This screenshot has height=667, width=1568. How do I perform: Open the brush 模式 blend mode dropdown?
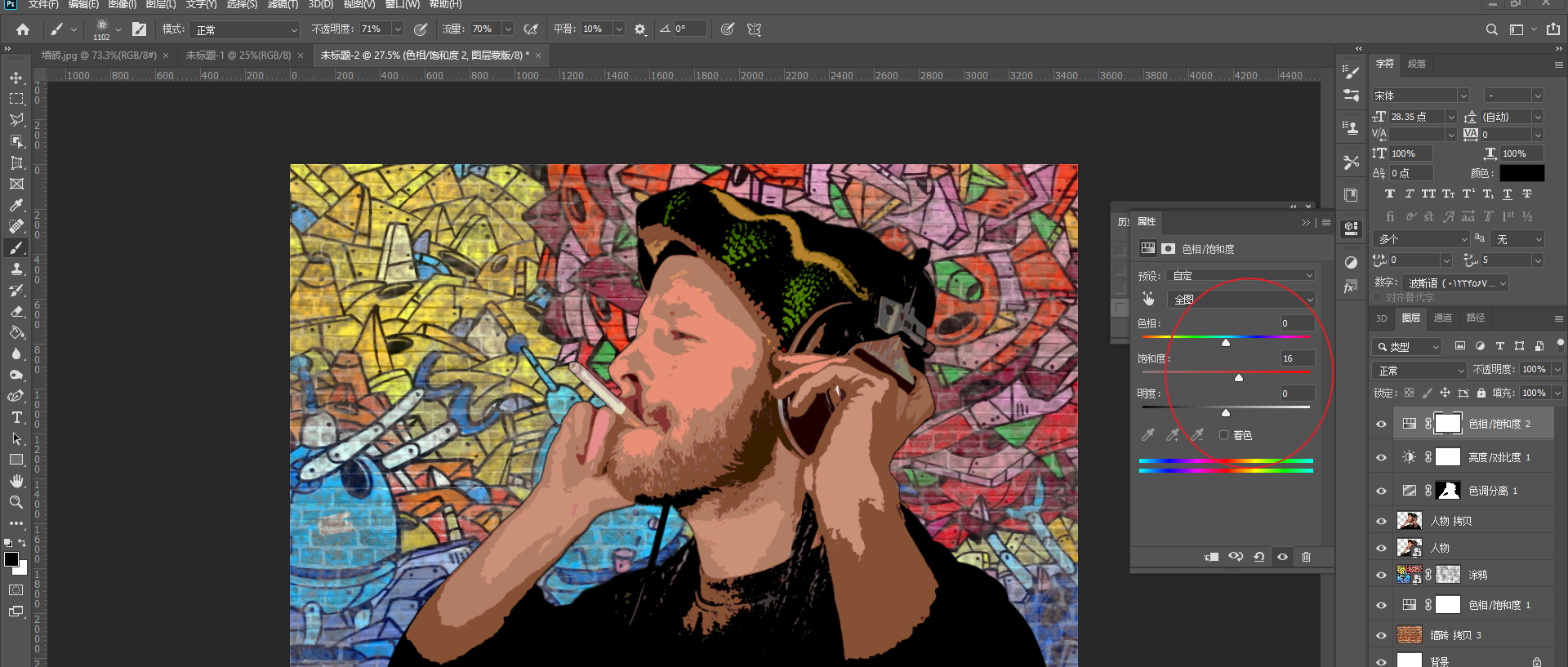pos(246,29)
